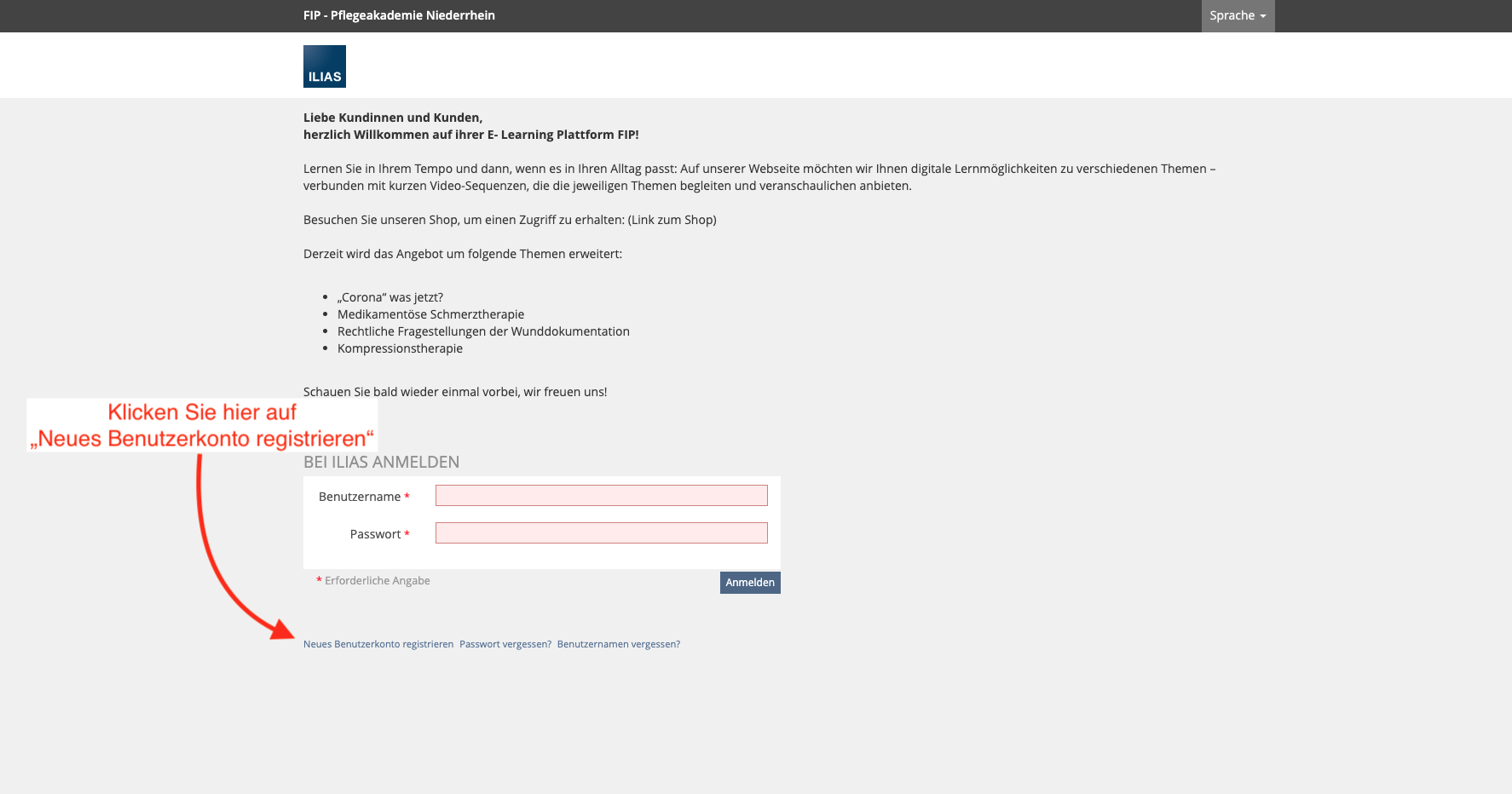The width and height of the screenshot is (1512, 794).
Task: Follow the Benutzernamen vergessen? link
Action: [619, 644]
